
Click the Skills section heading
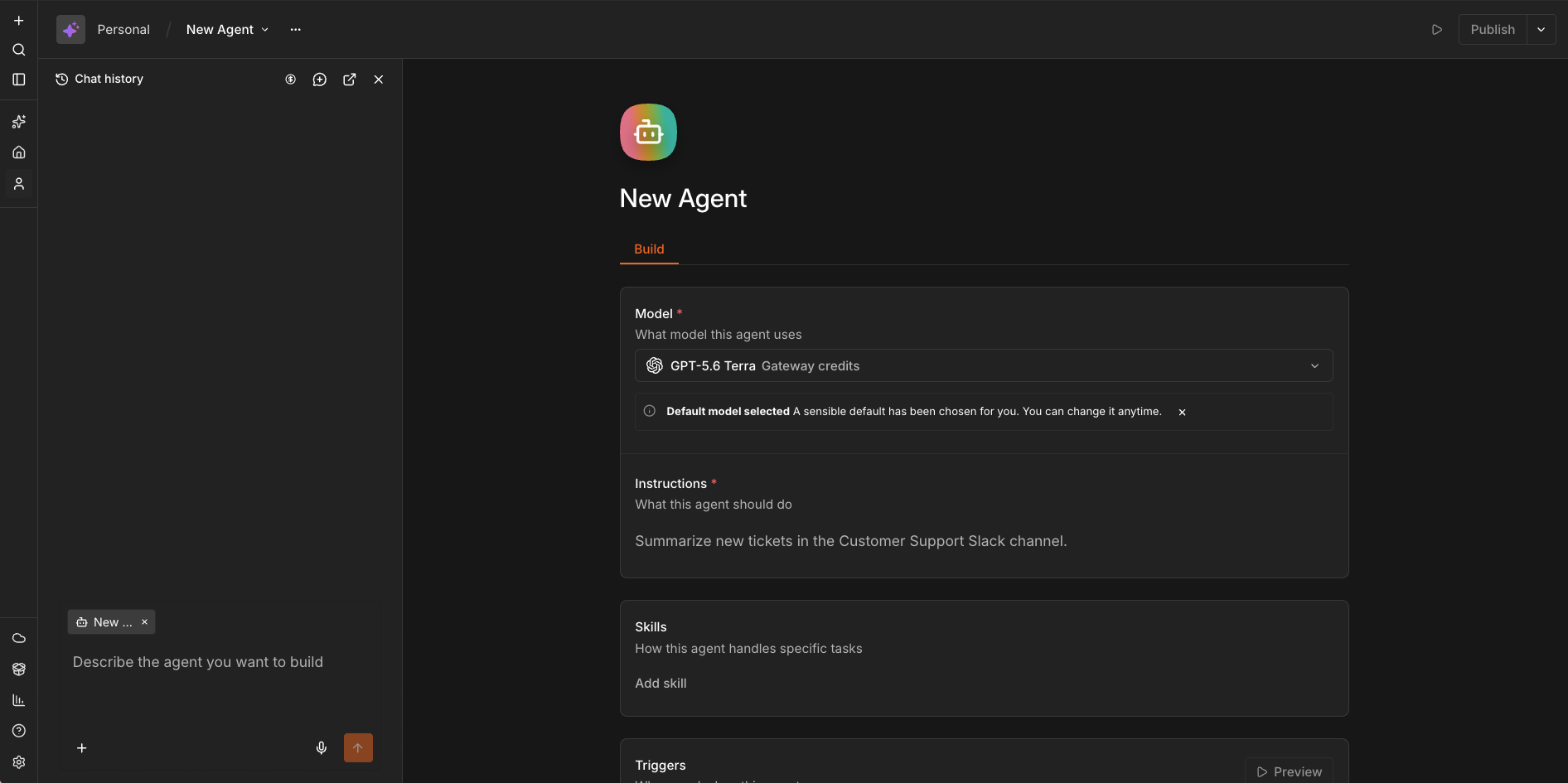coord(651,627)
